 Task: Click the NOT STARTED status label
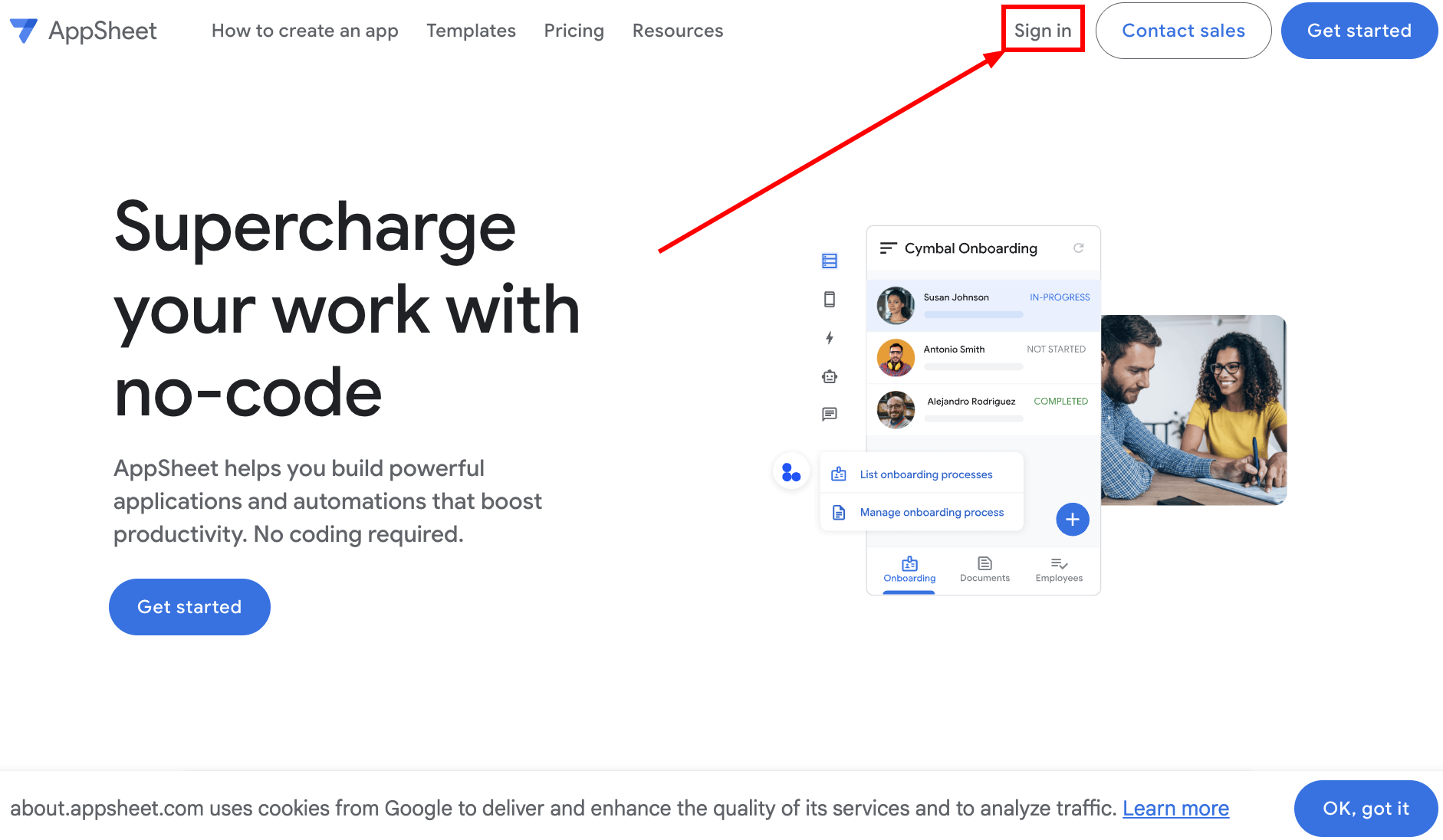coord(1057,349)
